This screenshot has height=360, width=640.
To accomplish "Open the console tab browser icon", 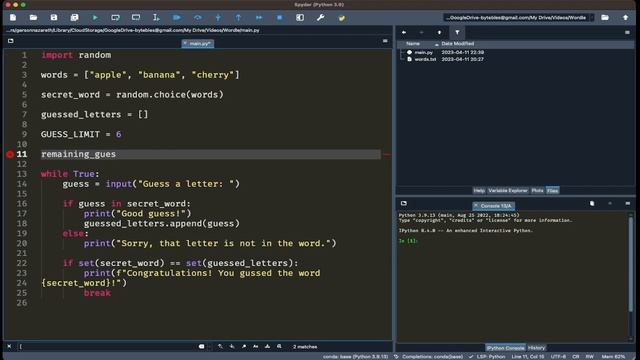I will [404, 203].
